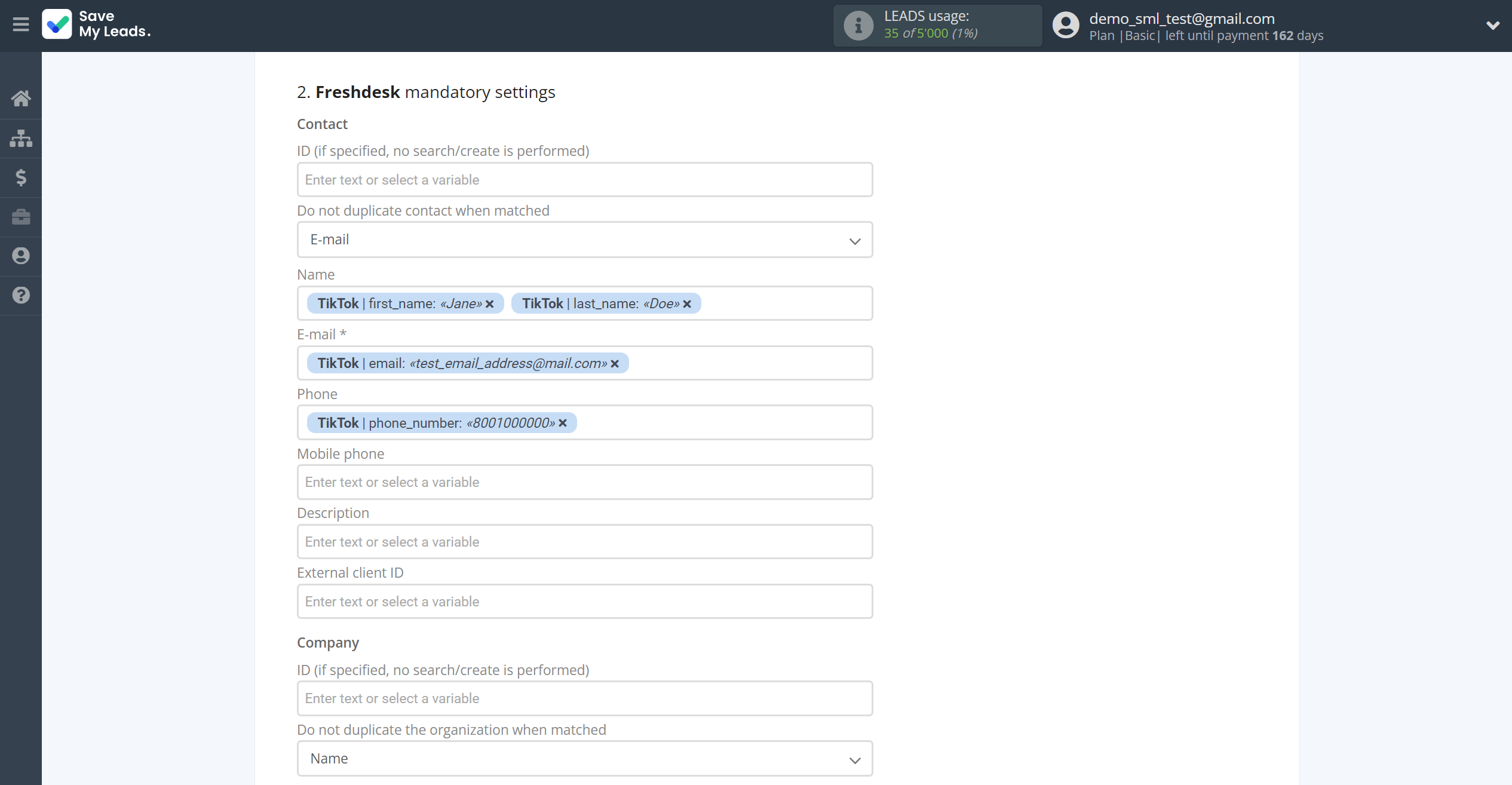Focus the Description input field
The image size is (1512, 785).
pos(585,542)
